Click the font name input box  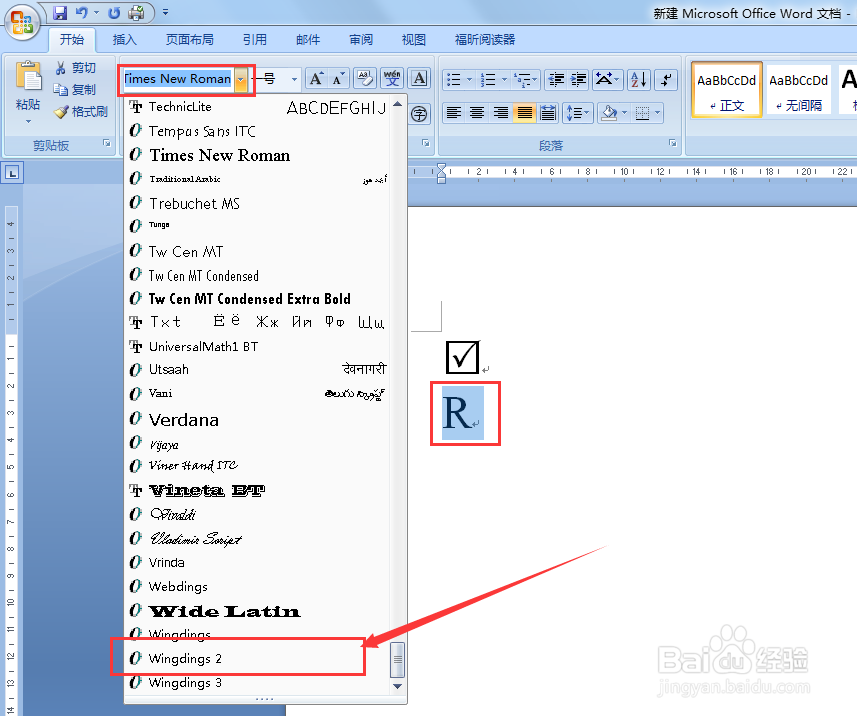pos(179,79)
